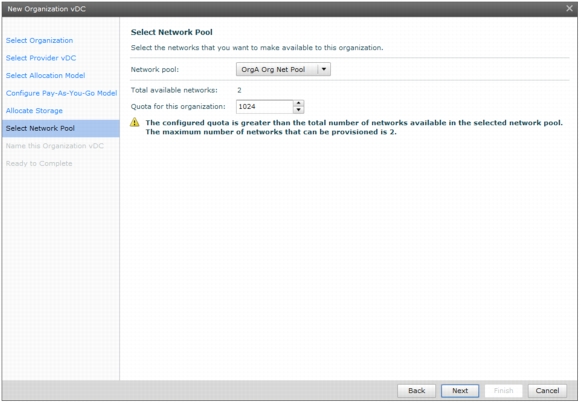Open the Configure Pay-As-You-Go Model step

61,93
